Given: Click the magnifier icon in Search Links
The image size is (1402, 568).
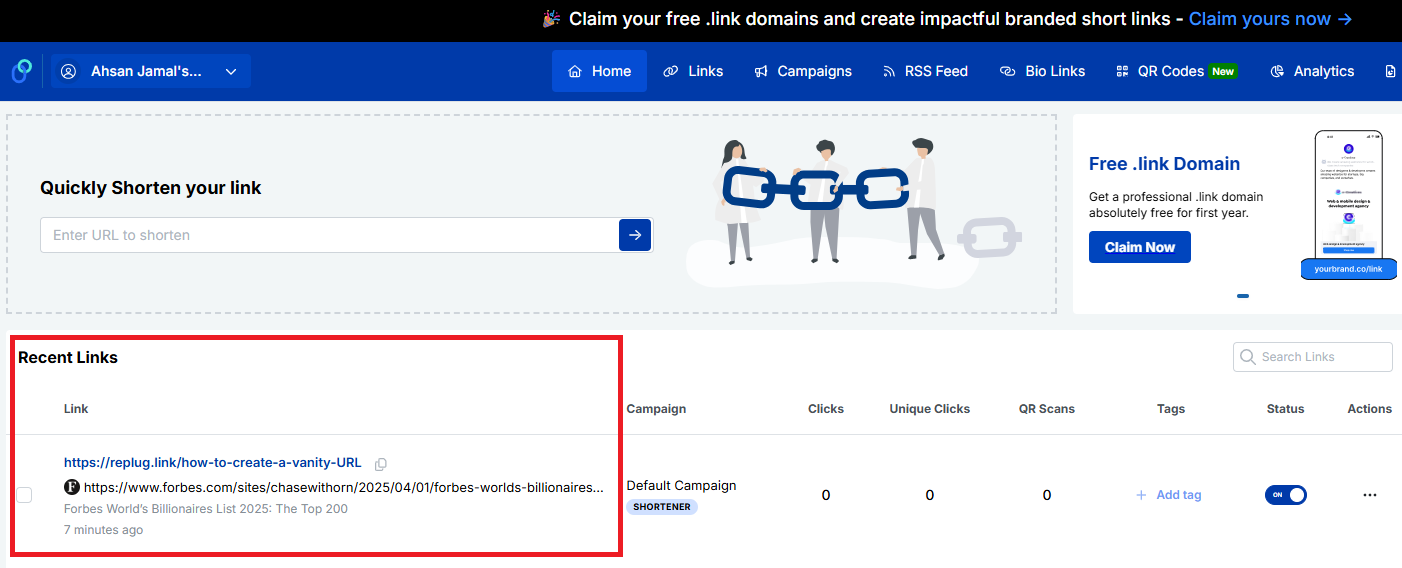Looking at the screenshot, I should 1247,357.
